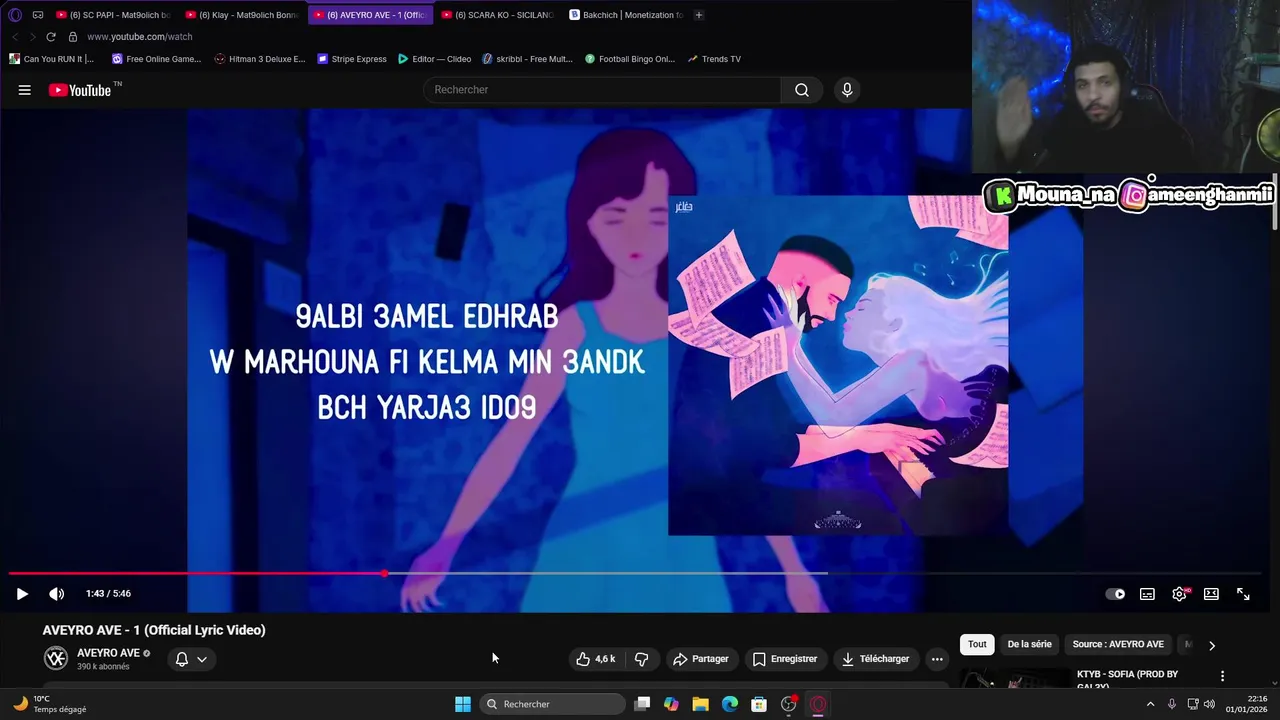Open the AVEYRO AVE channel name link
The height and width of the screenshot is (720, 1280).
pyautogui.click(x=108, y=653)
